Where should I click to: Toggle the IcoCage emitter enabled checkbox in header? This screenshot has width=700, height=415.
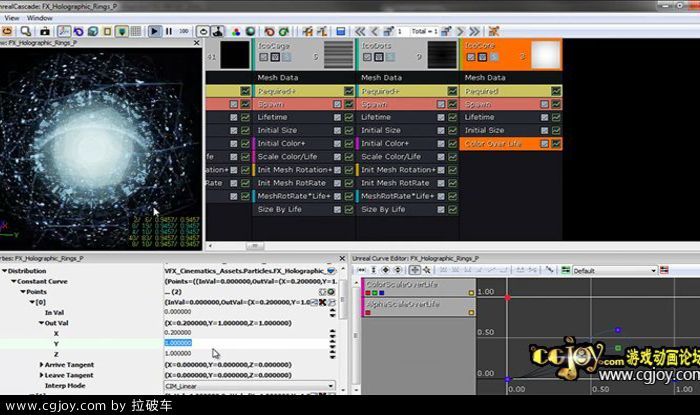(x=263, y=57)
